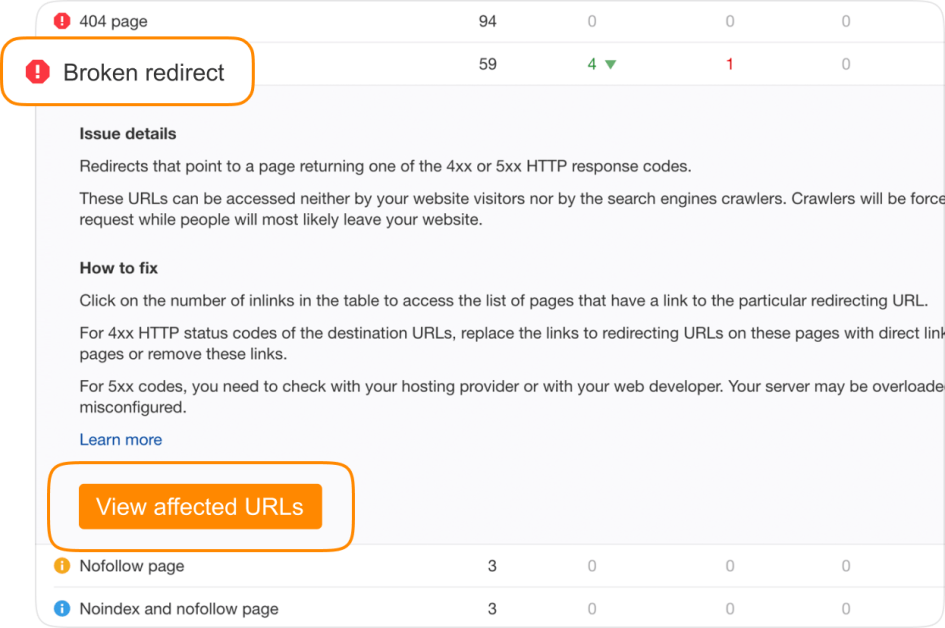Click the red octagon Broken redirect icon
945x628 pixels.
(38, 72)
